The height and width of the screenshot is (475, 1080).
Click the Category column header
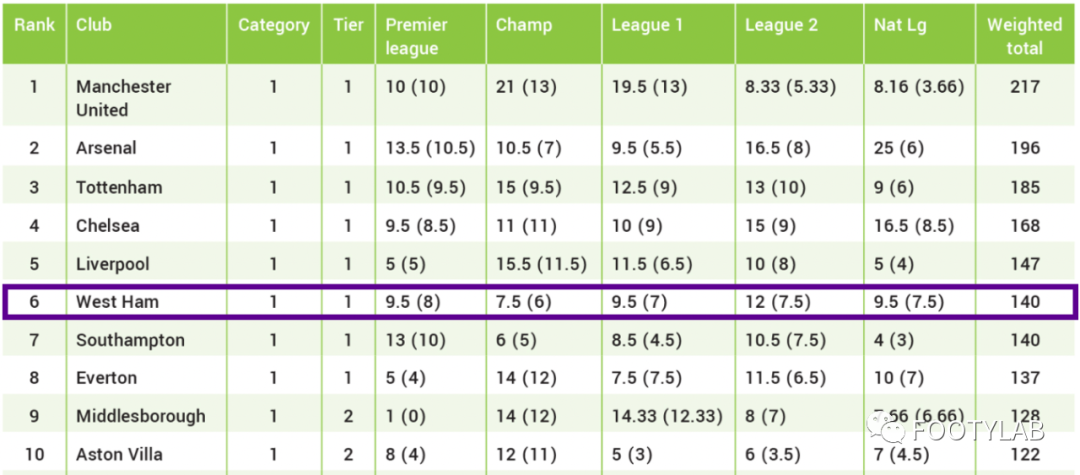(x=273, y=25)
